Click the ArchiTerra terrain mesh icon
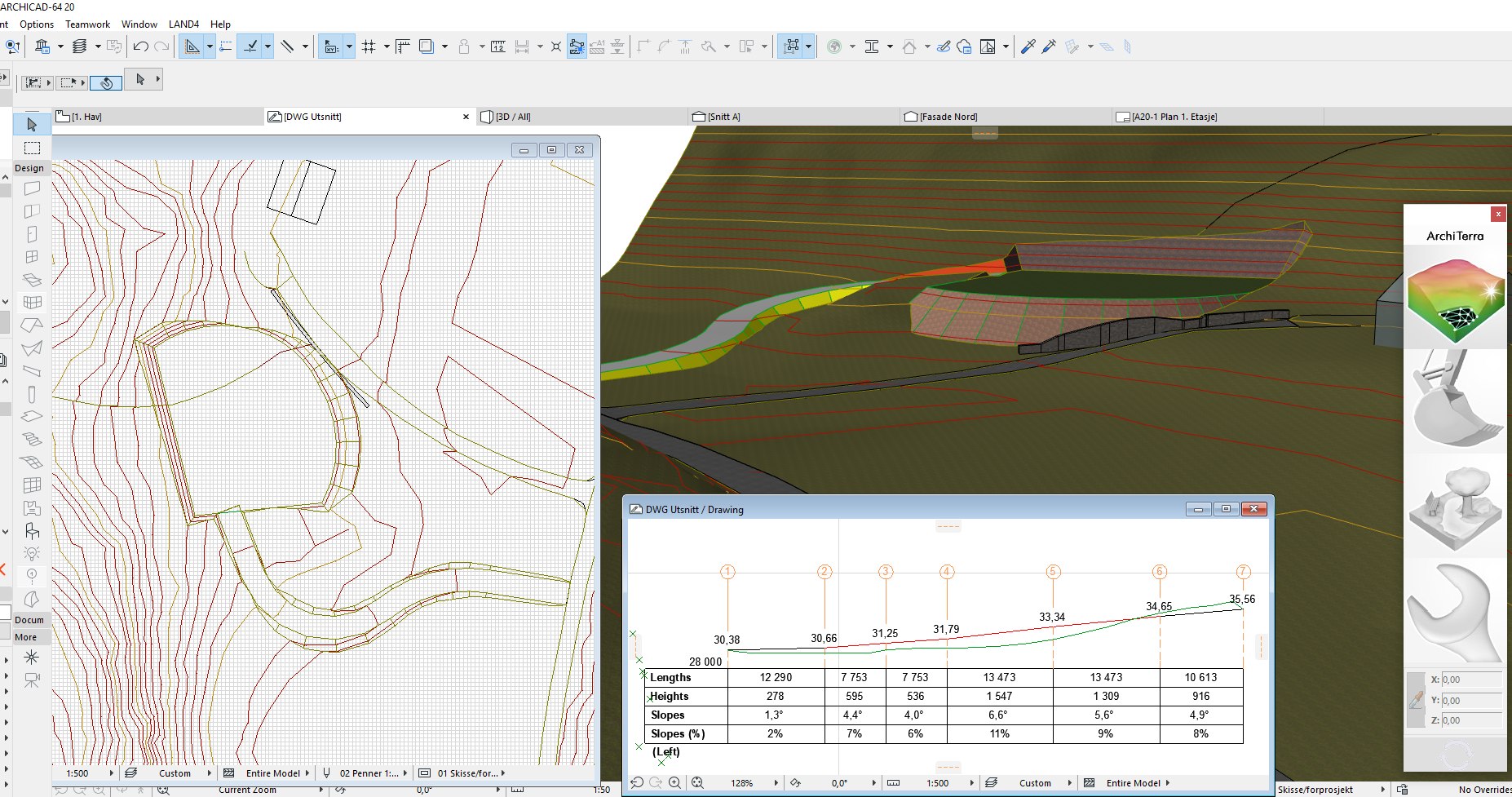Screen dimensions: 1512x797 tap(1455, 299)
